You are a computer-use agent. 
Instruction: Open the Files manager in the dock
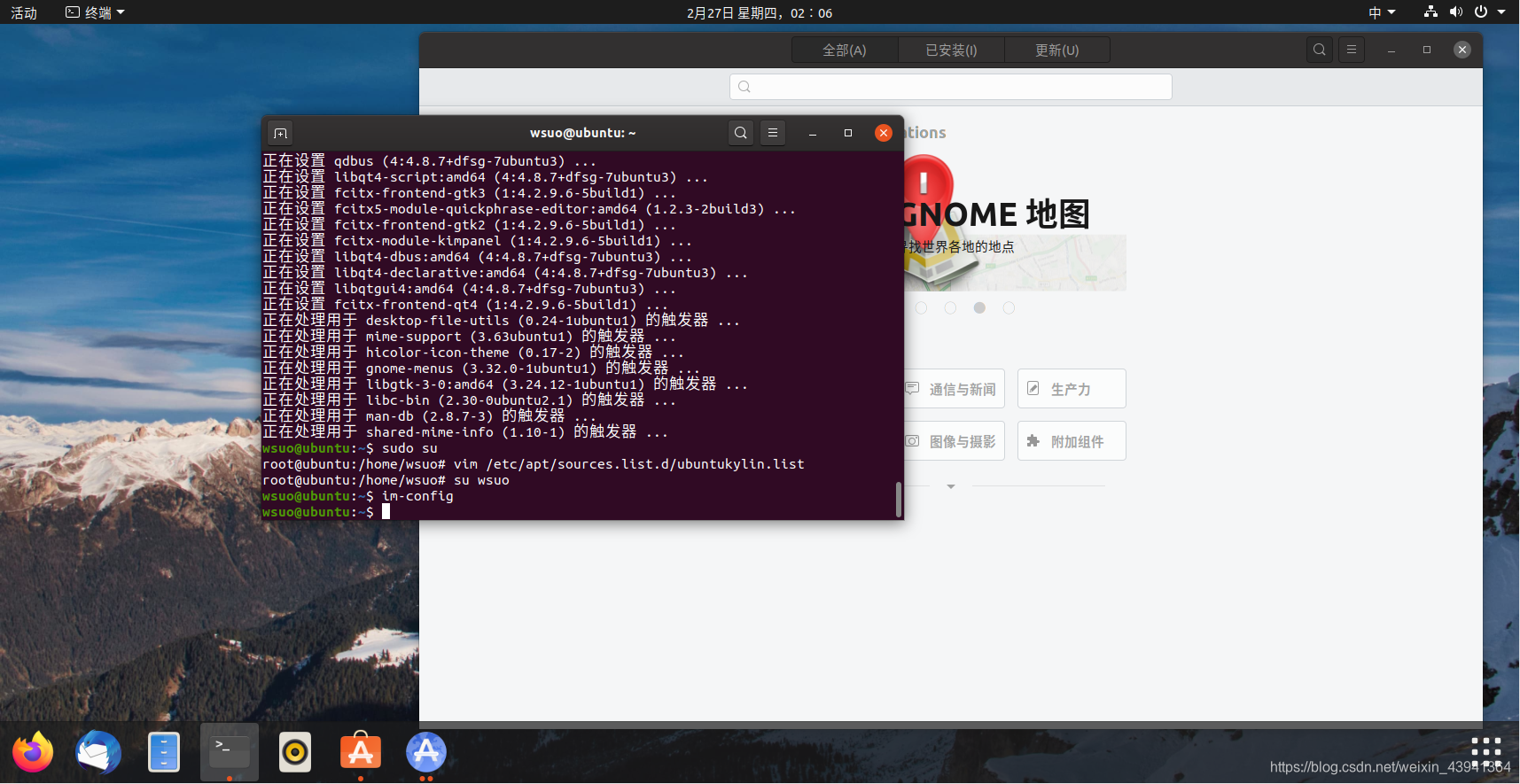pos(164,752)
